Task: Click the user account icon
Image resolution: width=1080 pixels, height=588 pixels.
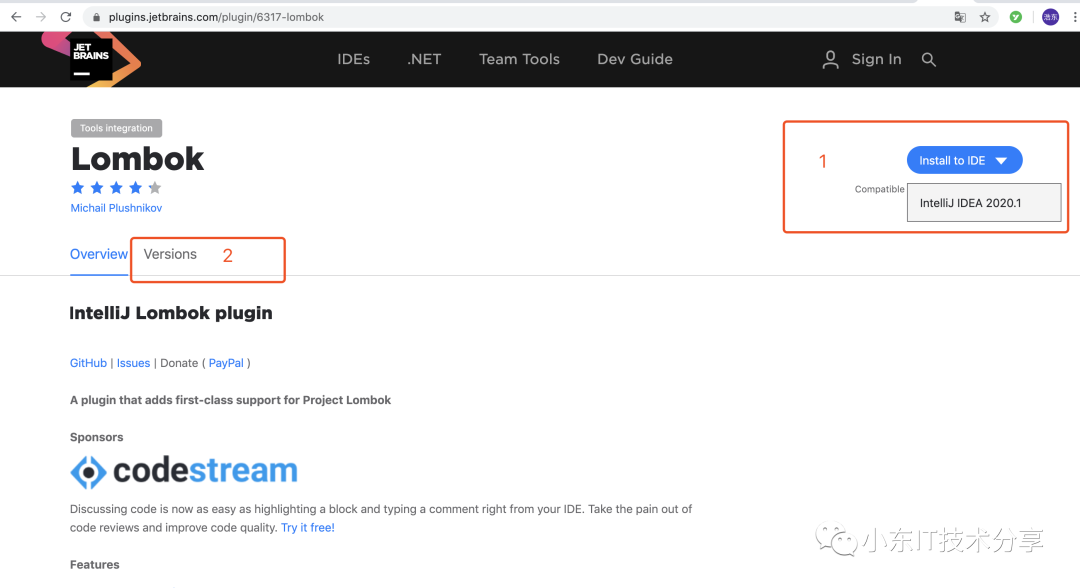Action: coord(830,59)
